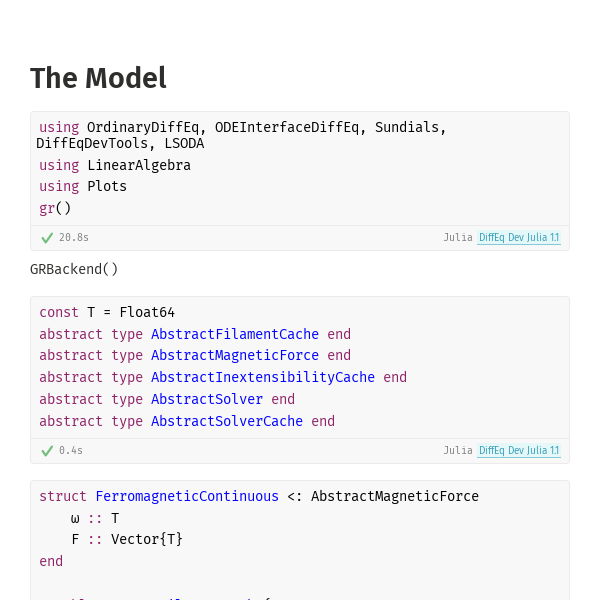600x600 pixels.
Task: Click the gr() call in the first cell
Action: (55, 208)
